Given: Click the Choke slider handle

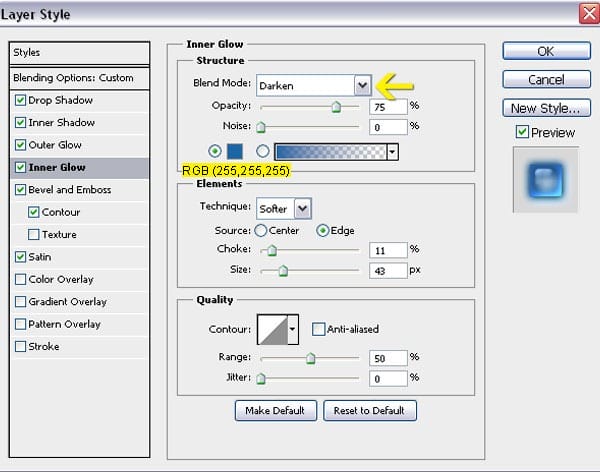Looking at the screenshot, I should pos(272,250).
